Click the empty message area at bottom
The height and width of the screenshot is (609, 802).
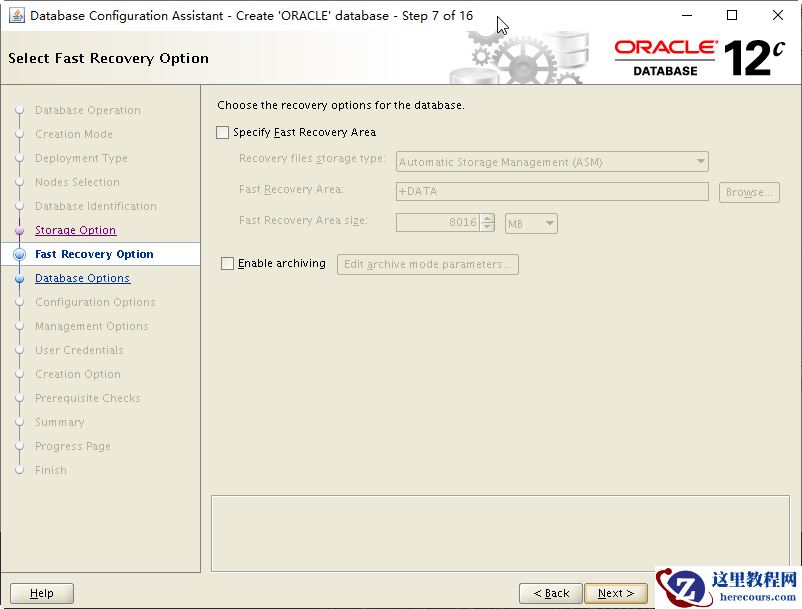500,533
